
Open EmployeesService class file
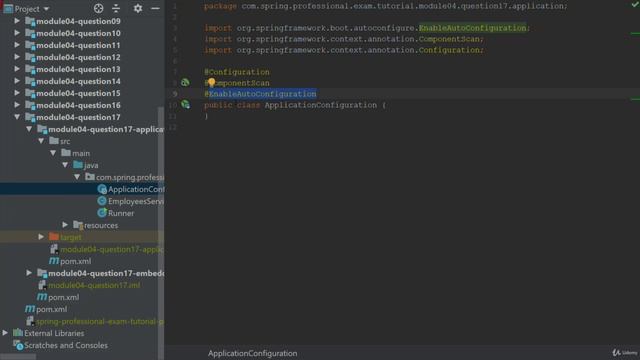click(136, 201)
